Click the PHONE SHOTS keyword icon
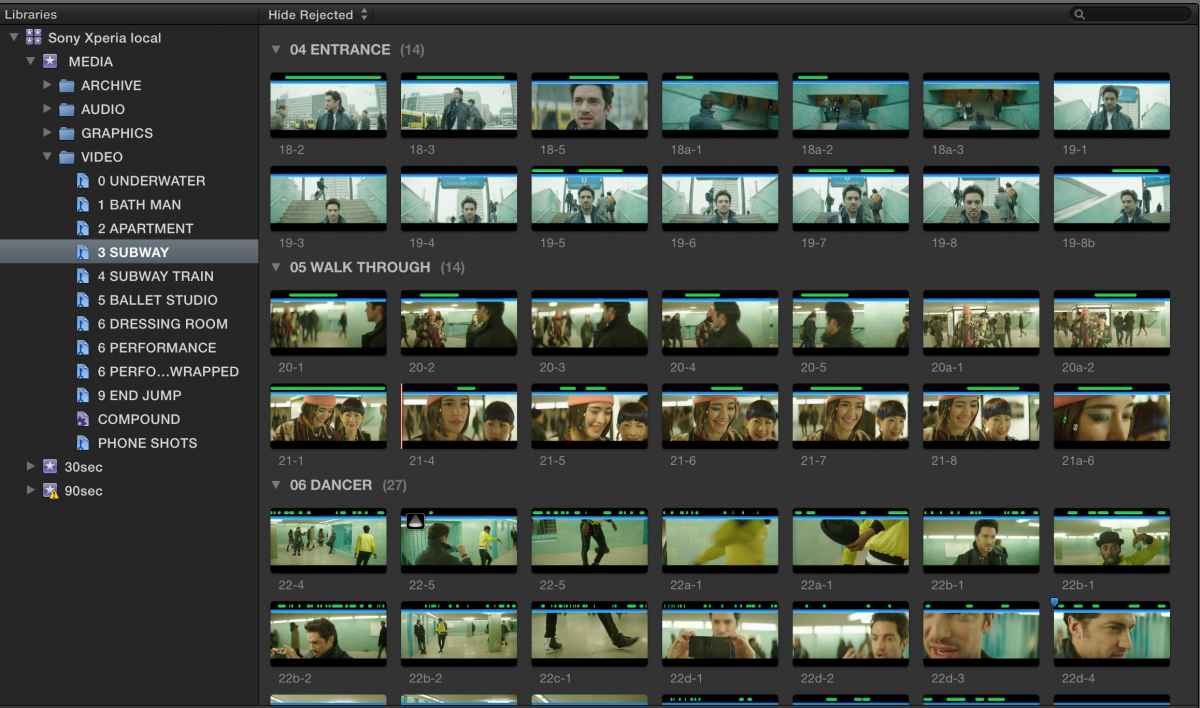The height and width of the screenshot is (708, 1200). tap(83, 443)
